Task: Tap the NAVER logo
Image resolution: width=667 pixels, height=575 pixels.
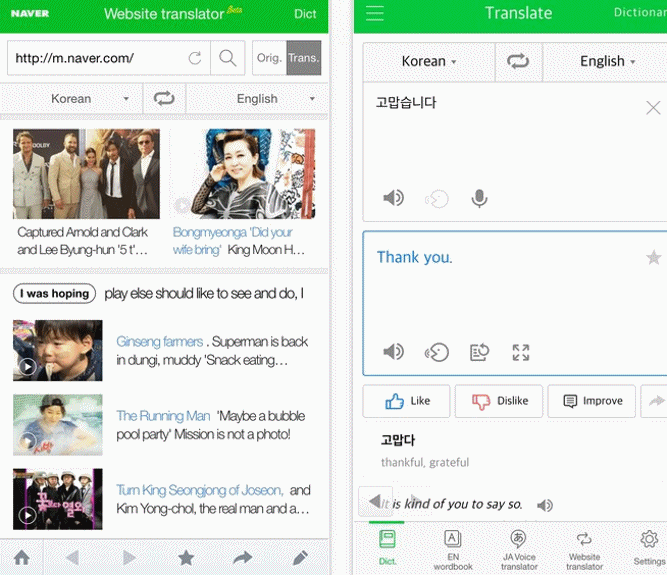Action: (30, 14)
